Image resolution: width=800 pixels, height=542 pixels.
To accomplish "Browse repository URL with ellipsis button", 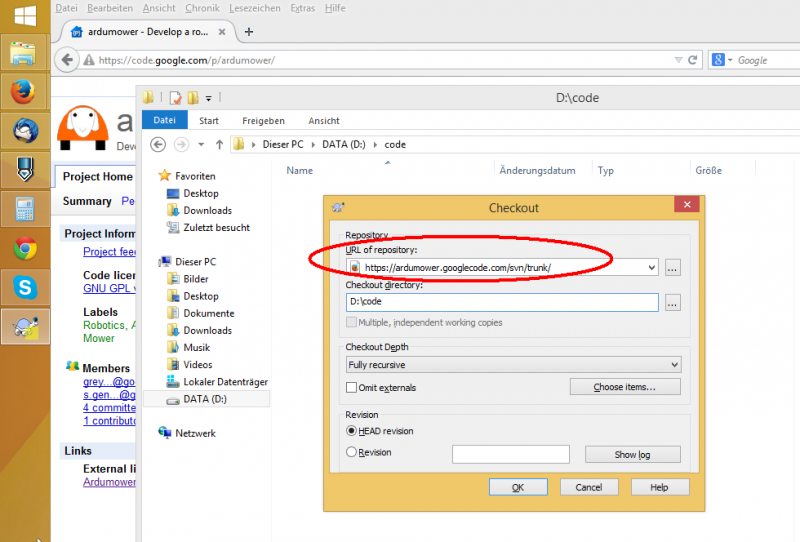I will [672, 267].
